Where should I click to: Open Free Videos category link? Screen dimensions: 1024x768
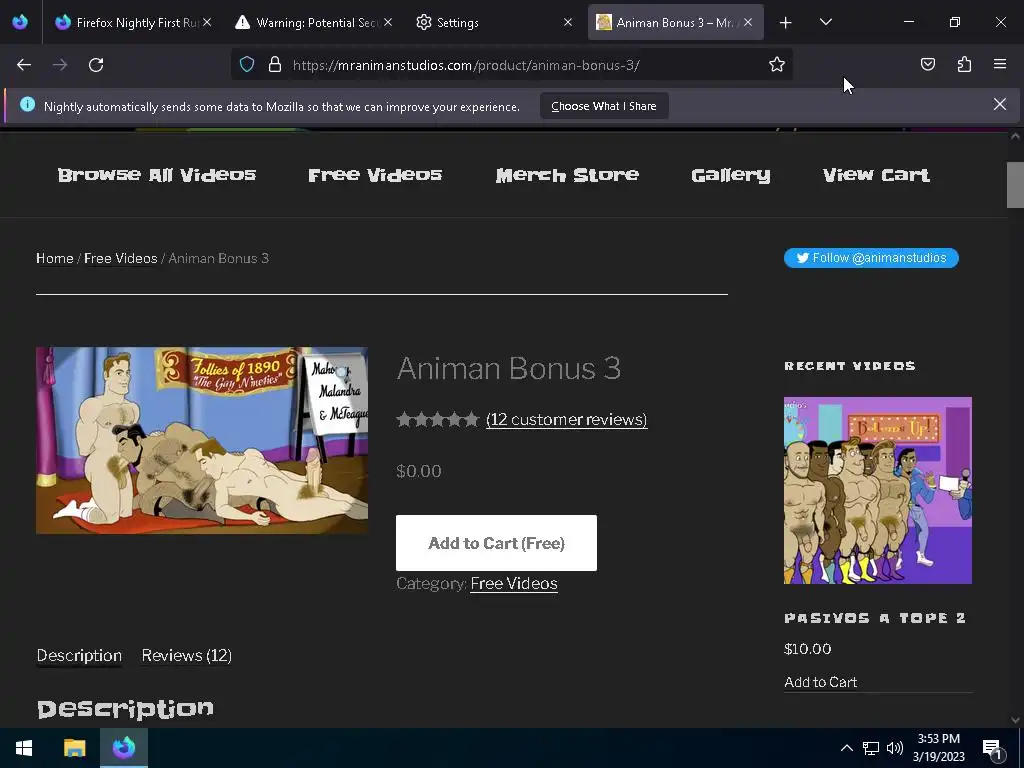(514, 583)
